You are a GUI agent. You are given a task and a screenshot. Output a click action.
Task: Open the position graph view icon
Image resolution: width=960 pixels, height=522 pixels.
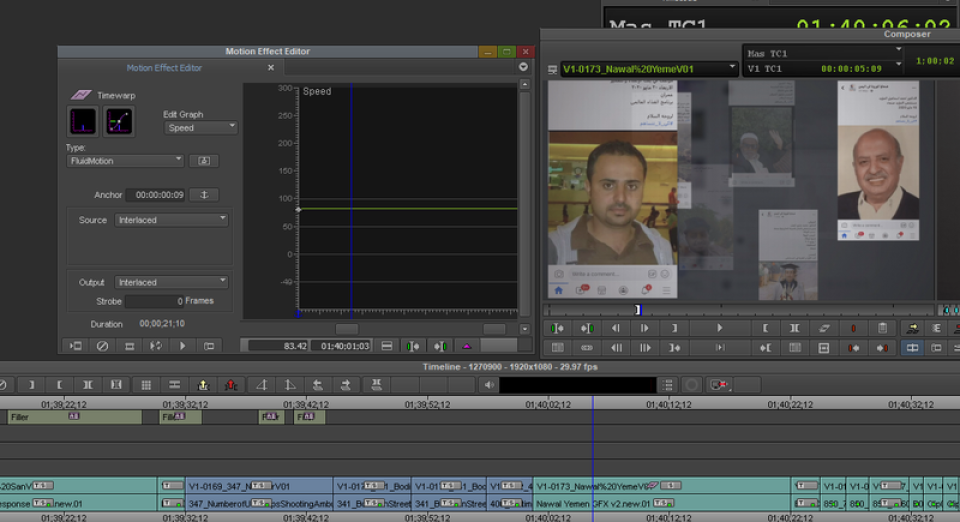(120, 121)
